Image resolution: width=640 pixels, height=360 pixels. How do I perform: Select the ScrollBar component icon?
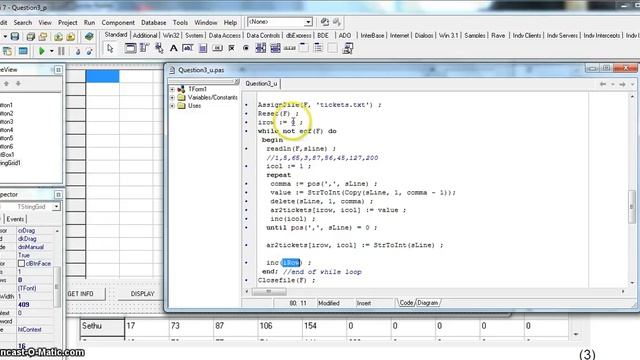(289, 49)
